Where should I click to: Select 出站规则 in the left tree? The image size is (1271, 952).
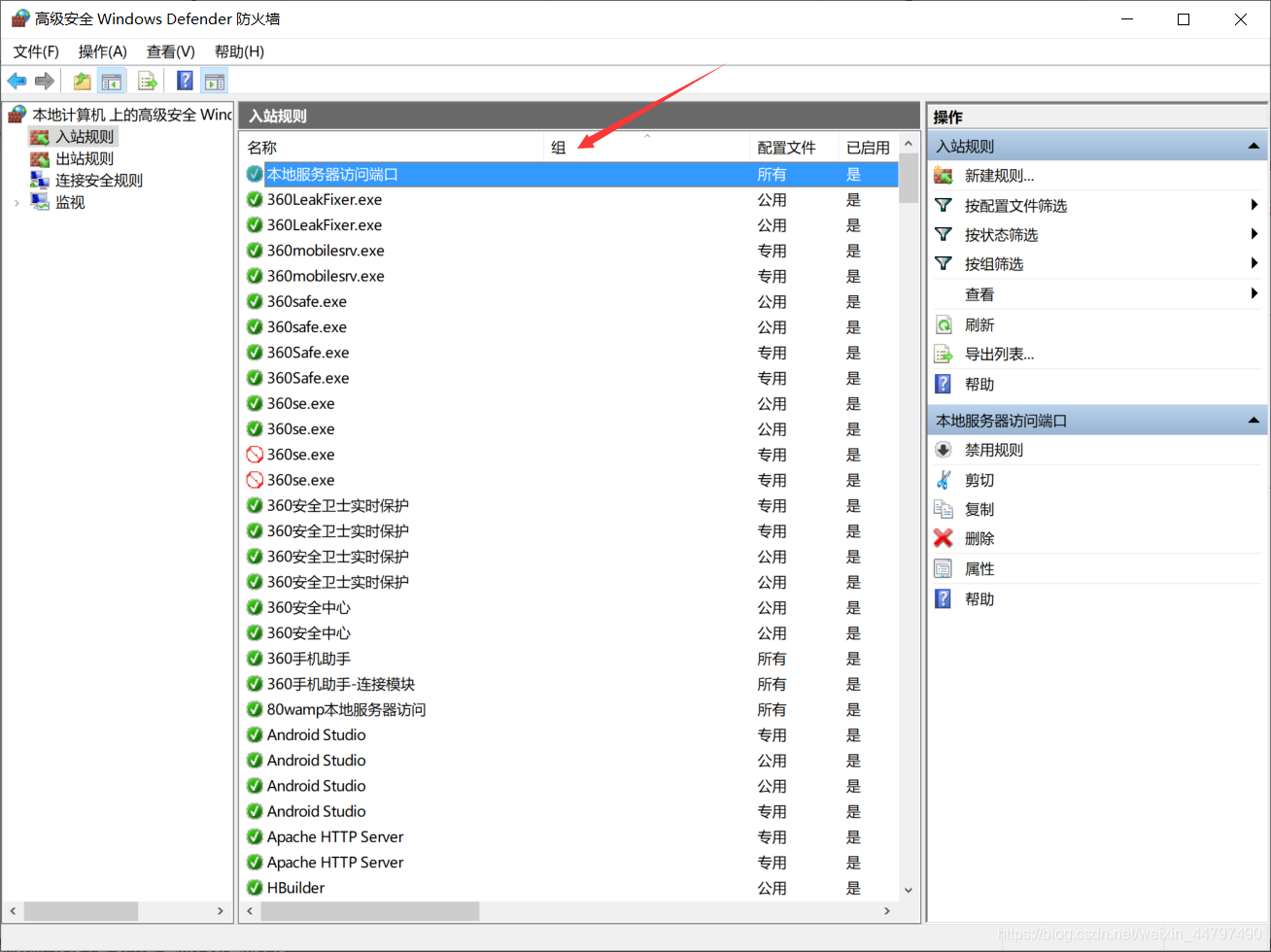tap(85, 158)
